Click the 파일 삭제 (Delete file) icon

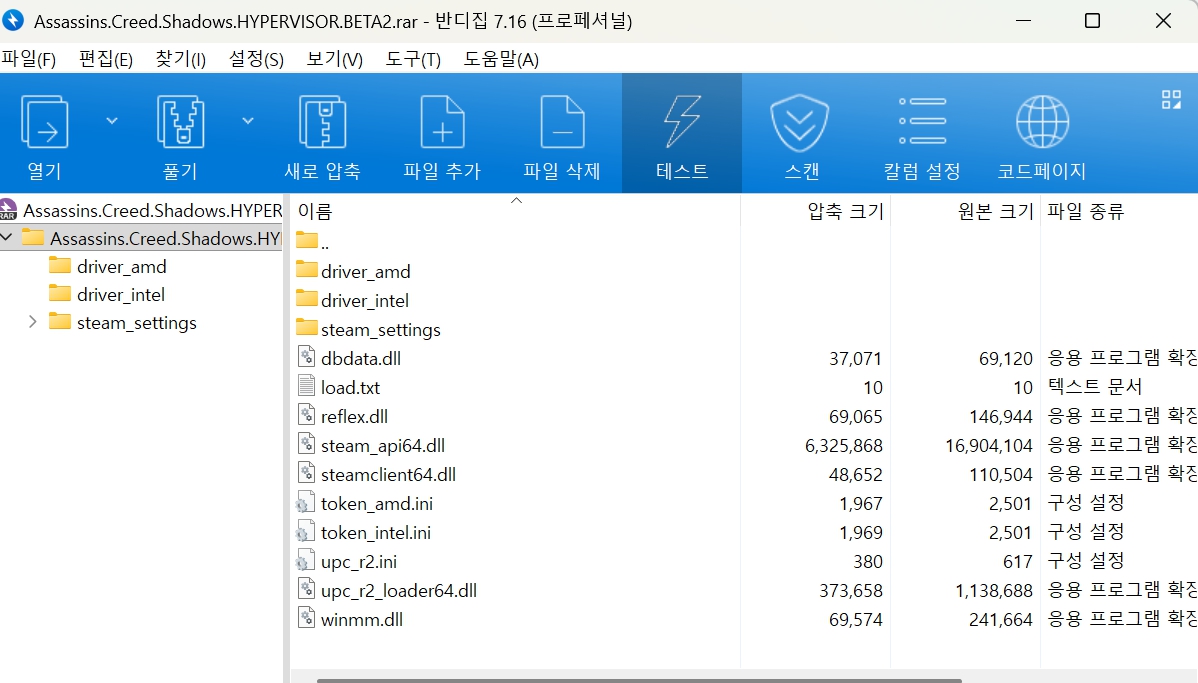pos(562,123)
